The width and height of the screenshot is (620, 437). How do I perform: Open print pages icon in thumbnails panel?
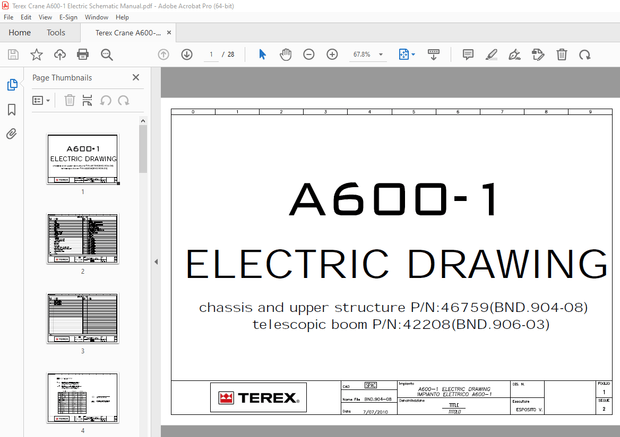(x=87, y=100)
